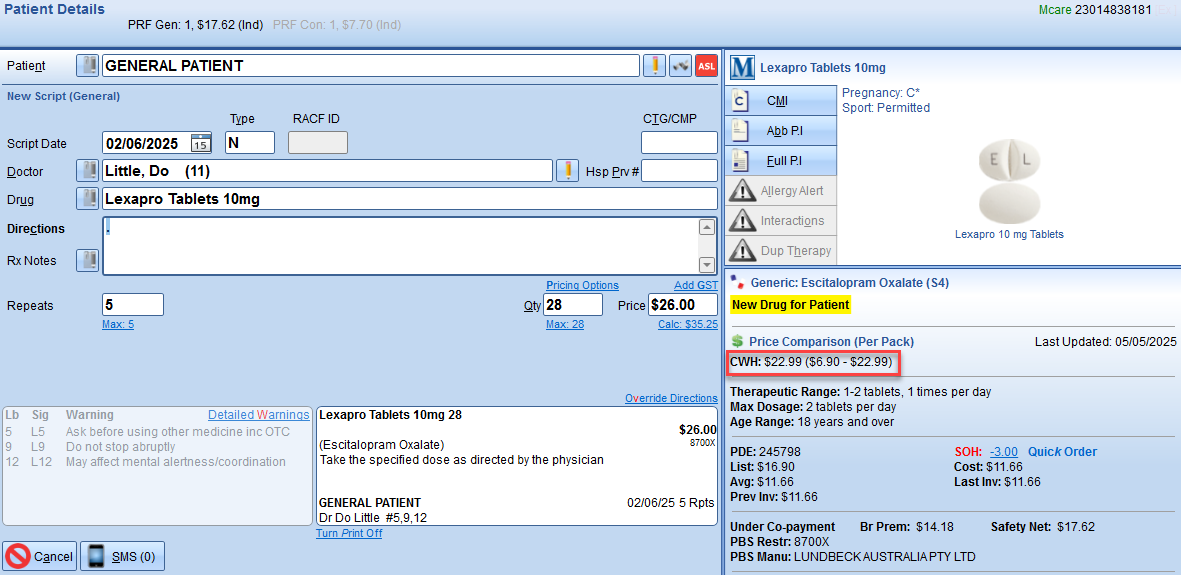Click the New Drug for Patient banner

790,305
